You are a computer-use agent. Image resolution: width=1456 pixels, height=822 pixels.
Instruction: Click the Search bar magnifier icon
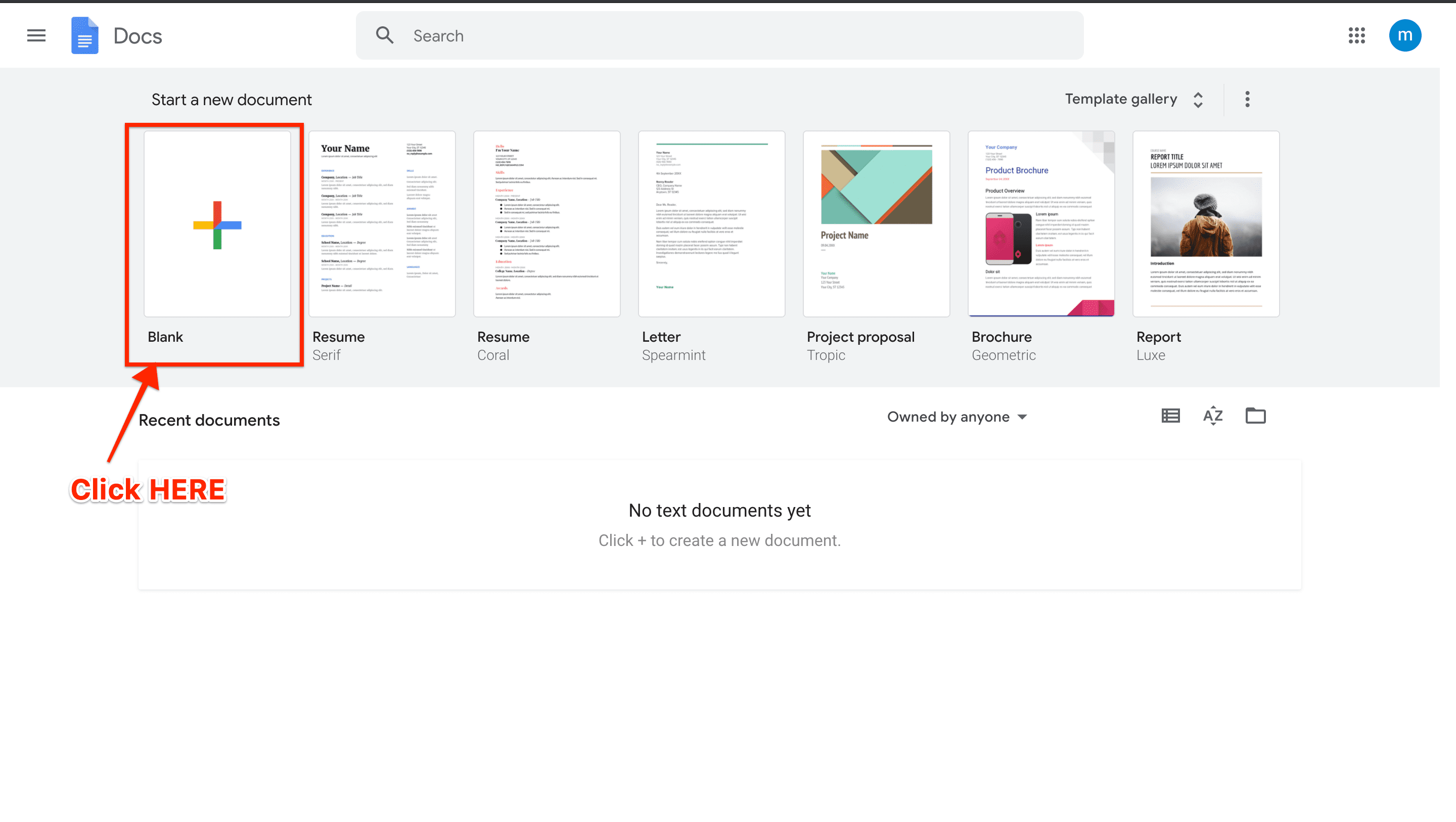click(x=384, y=36)
